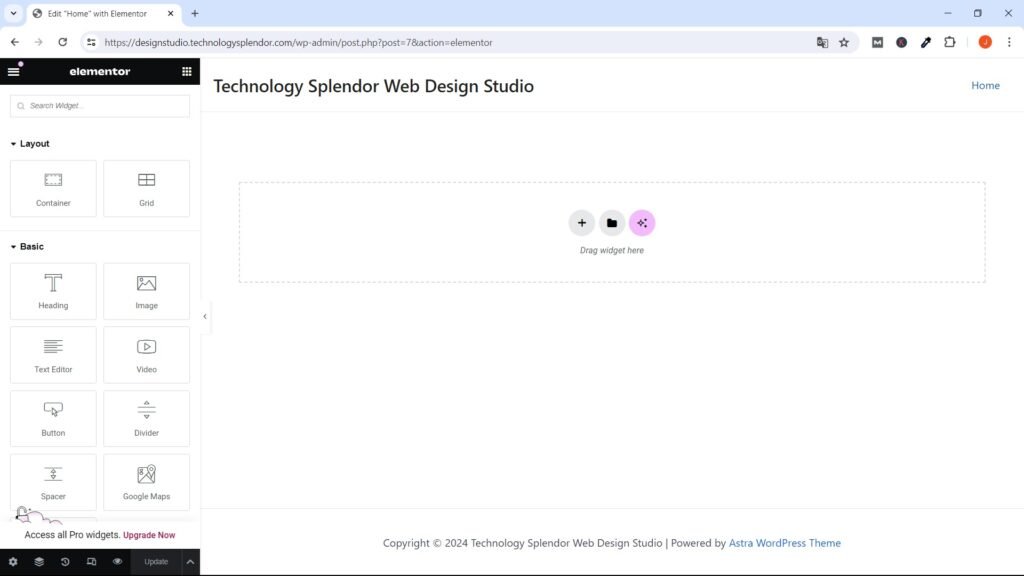The height and width of the screenshot is (576, 1024).
Task: Open the widgets grid panel icon
Action: point(187,71)
